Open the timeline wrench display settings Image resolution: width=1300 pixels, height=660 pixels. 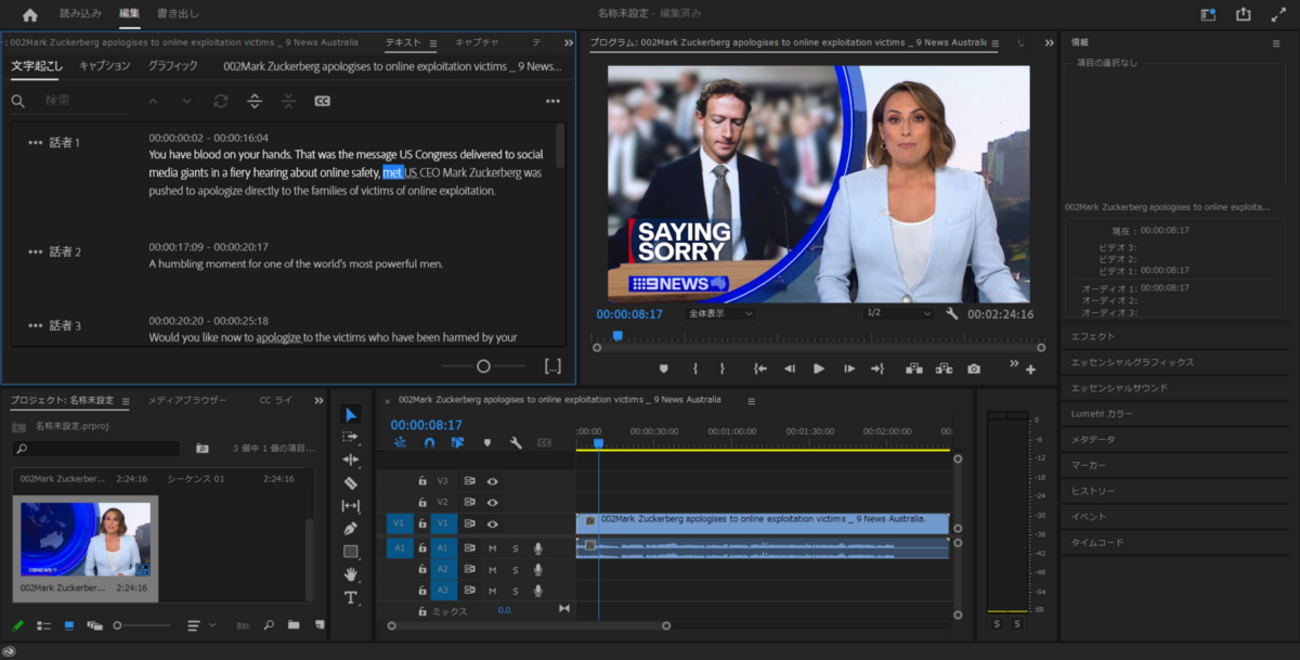516,442
